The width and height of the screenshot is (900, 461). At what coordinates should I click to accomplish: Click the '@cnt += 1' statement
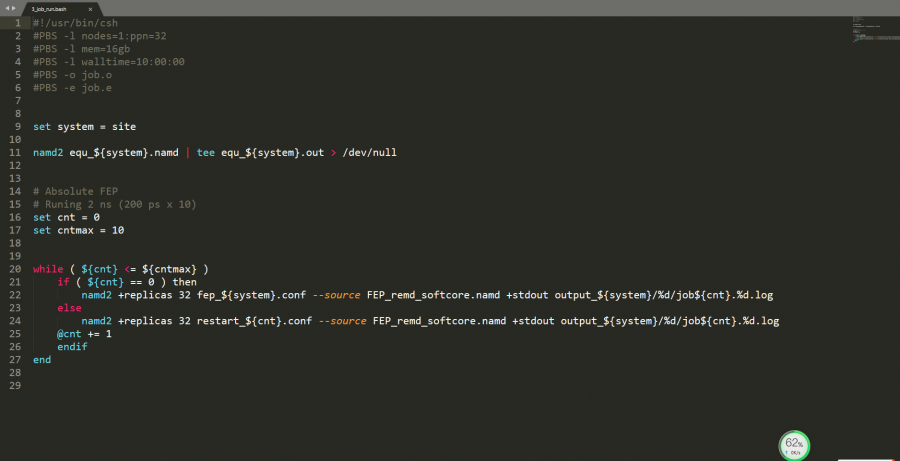pyautogui.click(x=84, y=334)
